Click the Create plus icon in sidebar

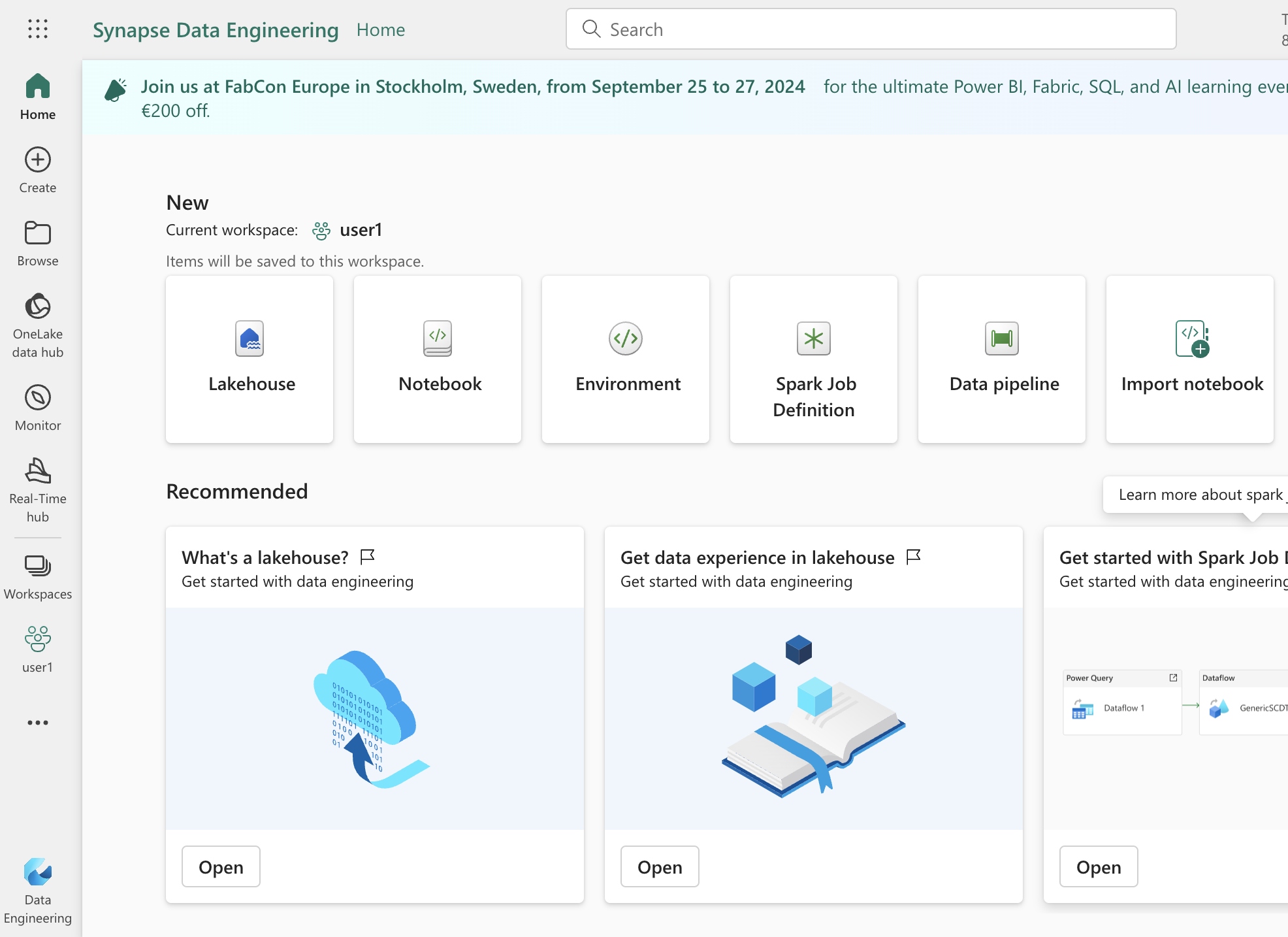click(38, 160)
